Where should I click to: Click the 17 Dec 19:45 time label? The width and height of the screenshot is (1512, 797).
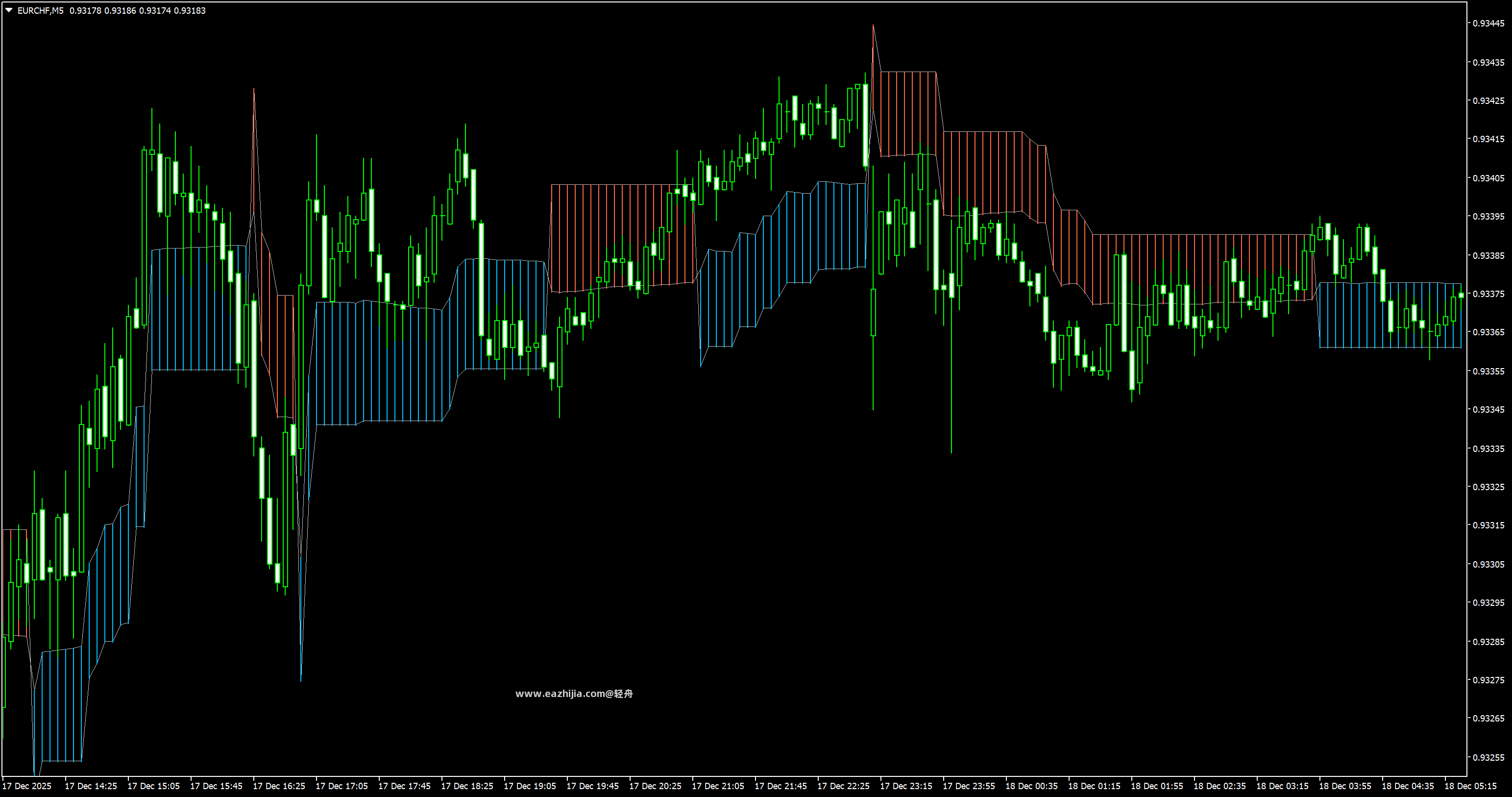(x=593, y=786)
